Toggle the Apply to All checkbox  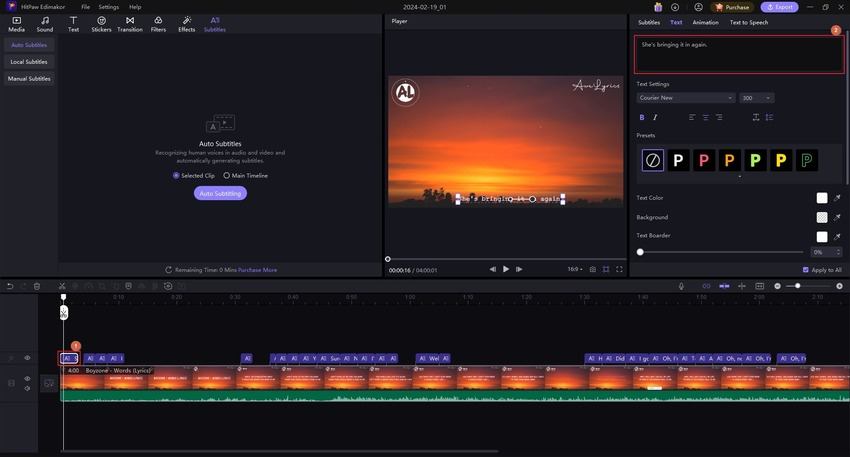806,269
